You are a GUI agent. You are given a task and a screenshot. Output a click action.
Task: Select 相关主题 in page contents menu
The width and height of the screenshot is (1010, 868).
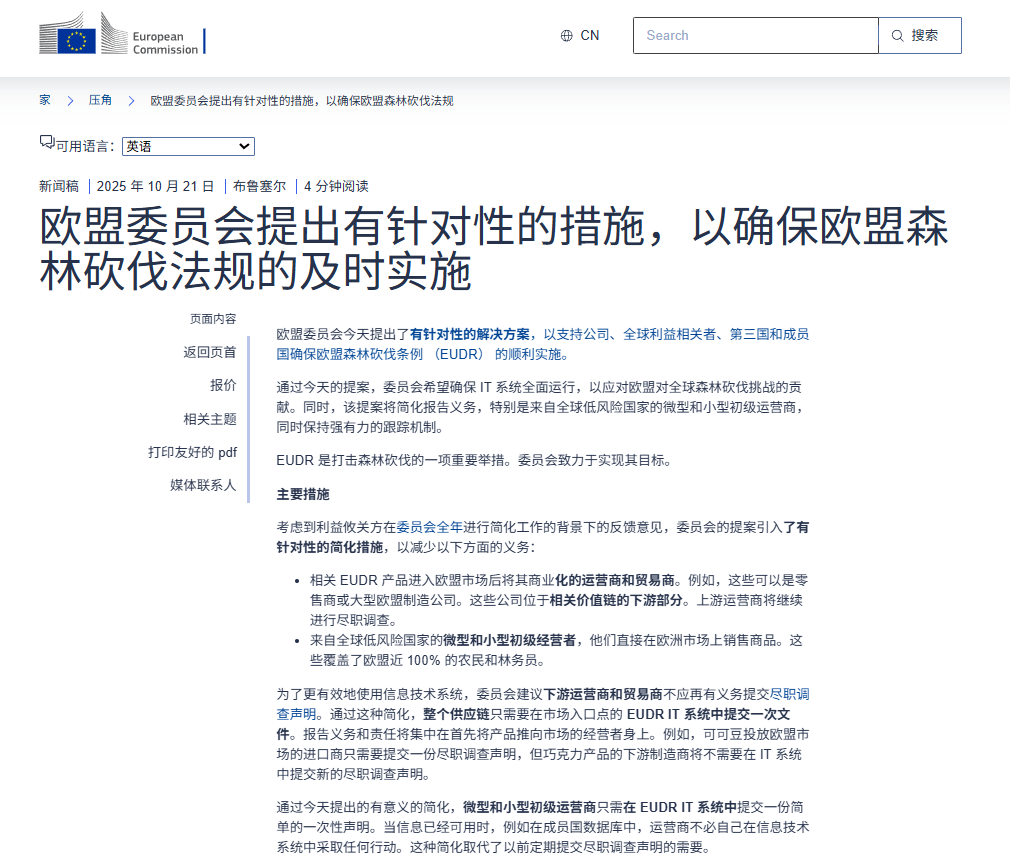coord(210,419)
